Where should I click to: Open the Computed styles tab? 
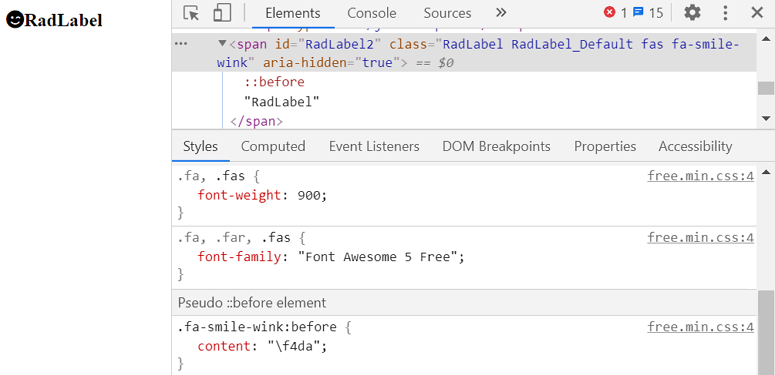(273, 147)
